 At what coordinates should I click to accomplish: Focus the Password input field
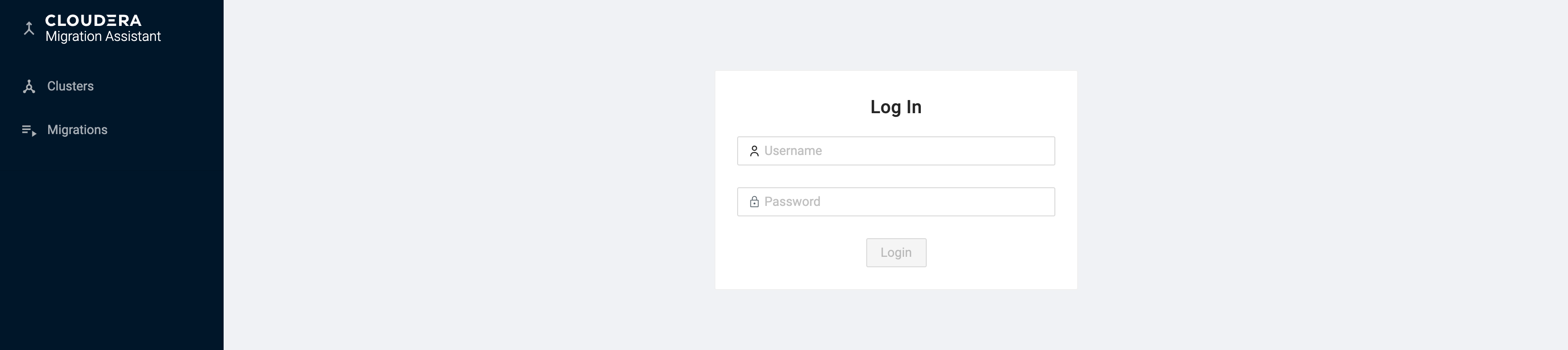[x=901, y=201]
